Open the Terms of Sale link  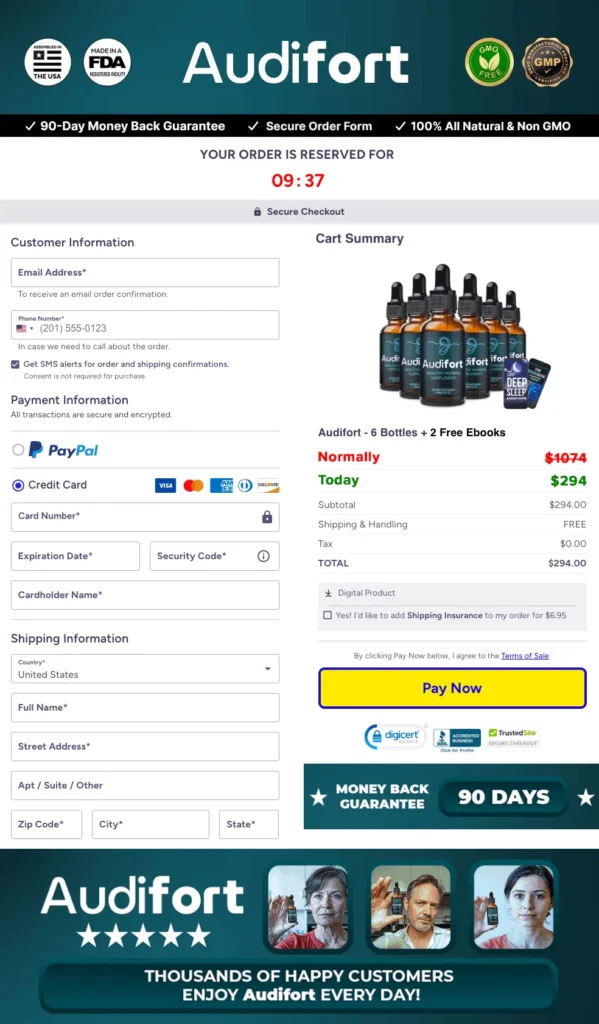(x=526, y=655)
